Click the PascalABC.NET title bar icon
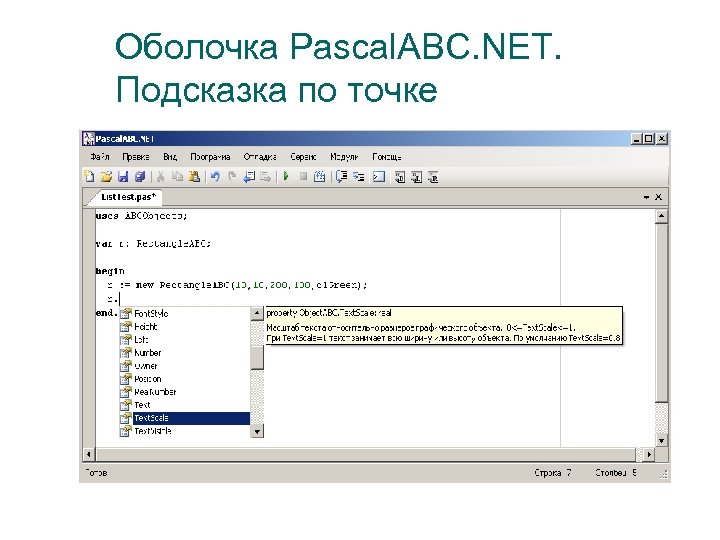The width and height of the screenshot is (720, 540). click(88, 139)
